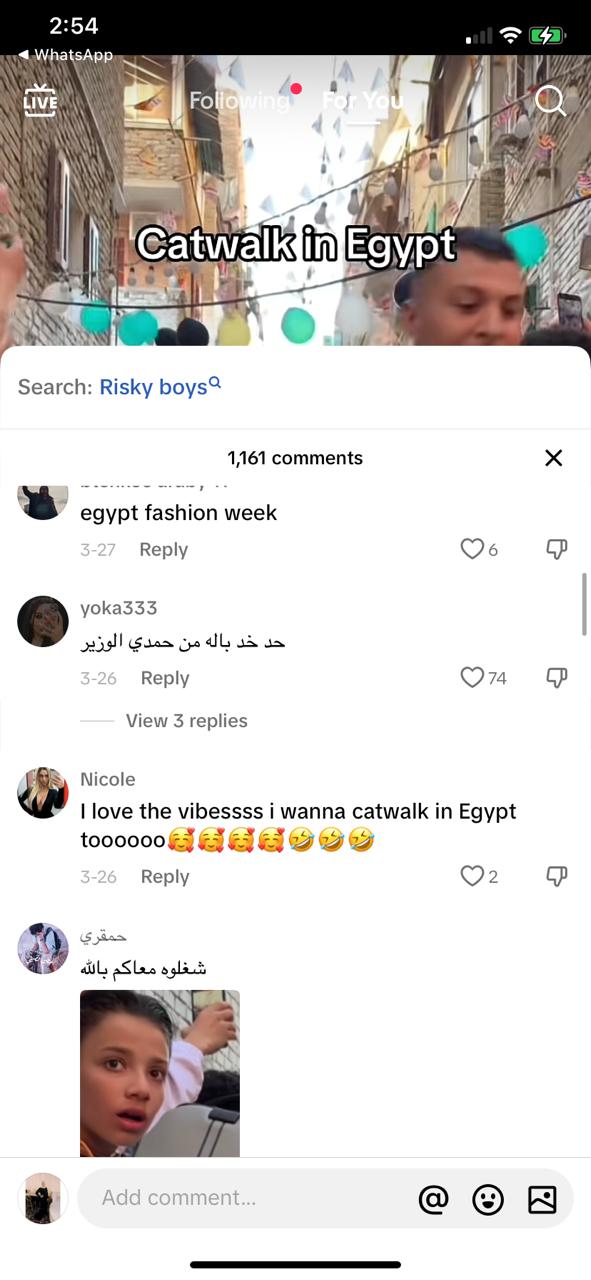Close the comments panel with X
591x1280 pixels.
click(x=553, y=458)
